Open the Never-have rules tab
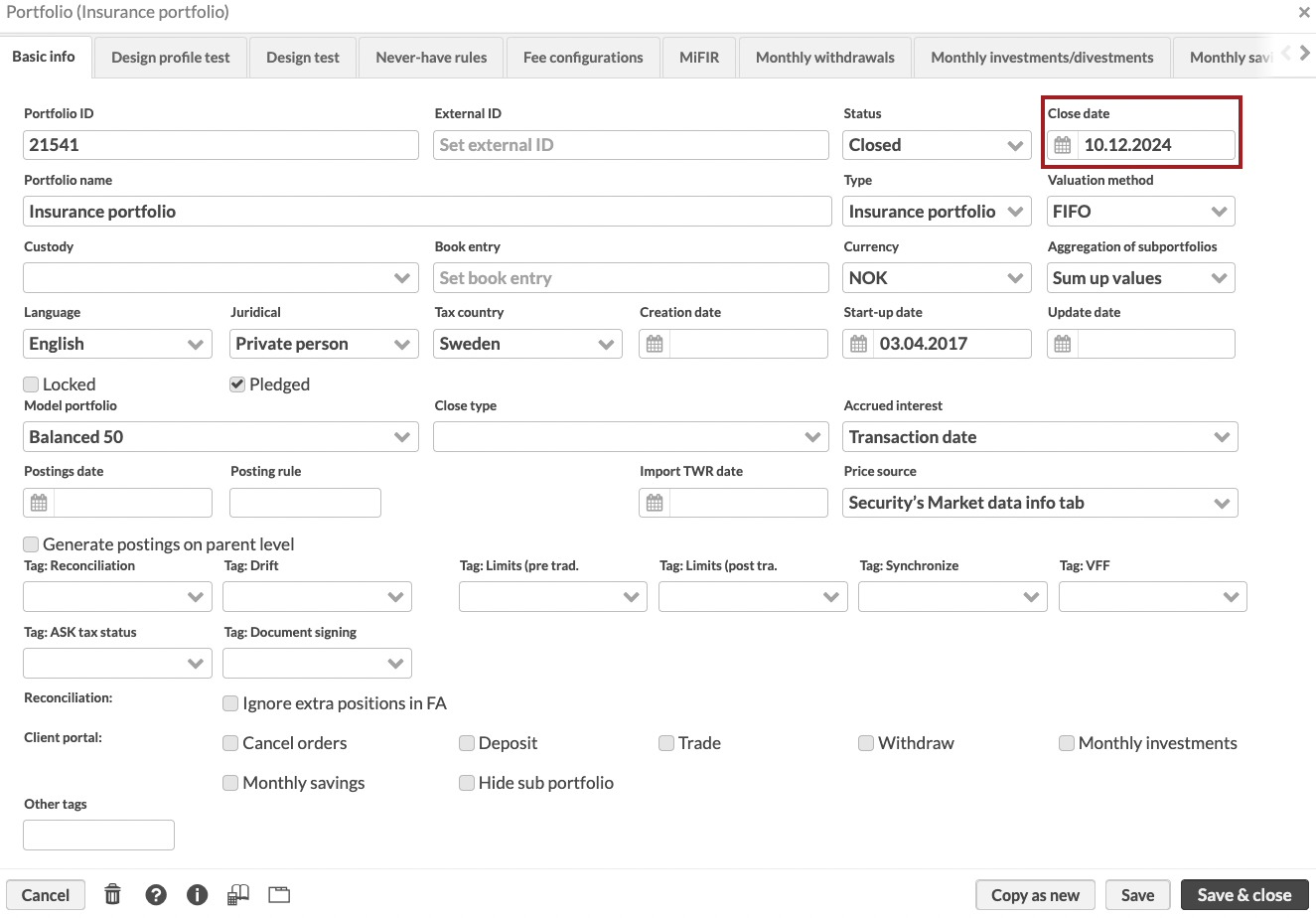This screenshot has width=1316, height=918. point(431,58)
